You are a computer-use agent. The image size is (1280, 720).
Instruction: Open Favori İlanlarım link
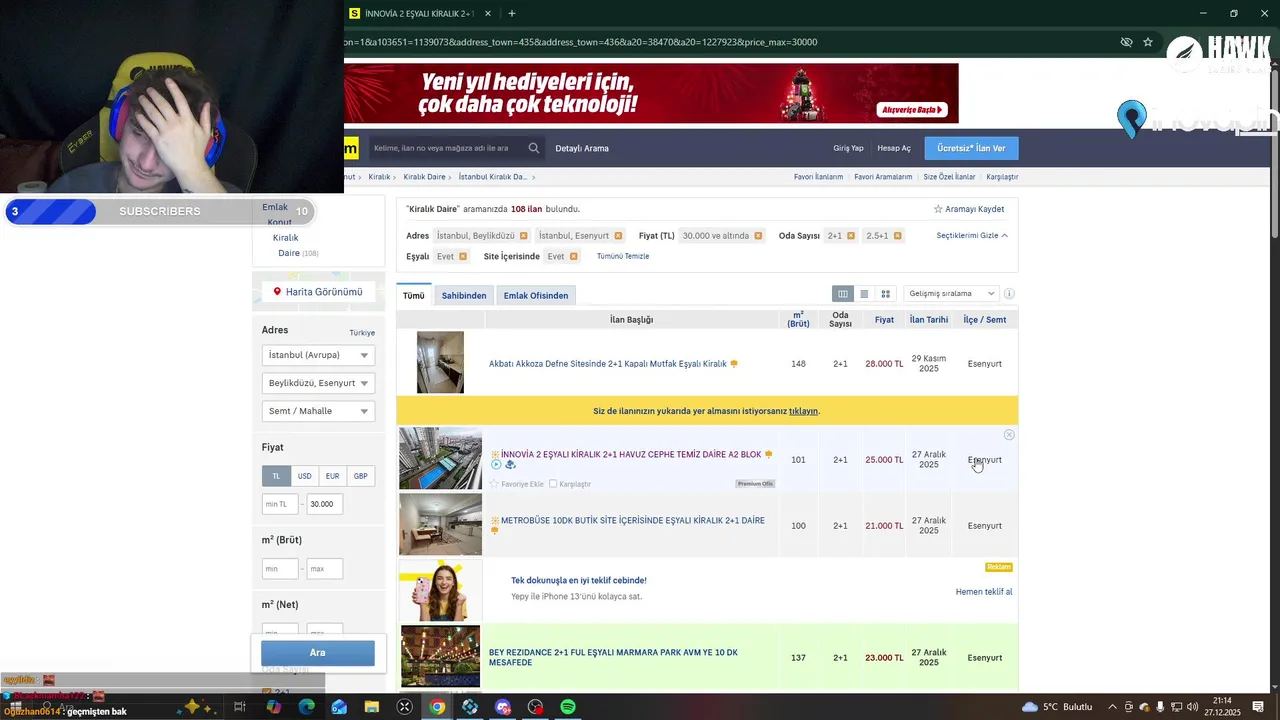pyautogui.click(x=818, y=177)
